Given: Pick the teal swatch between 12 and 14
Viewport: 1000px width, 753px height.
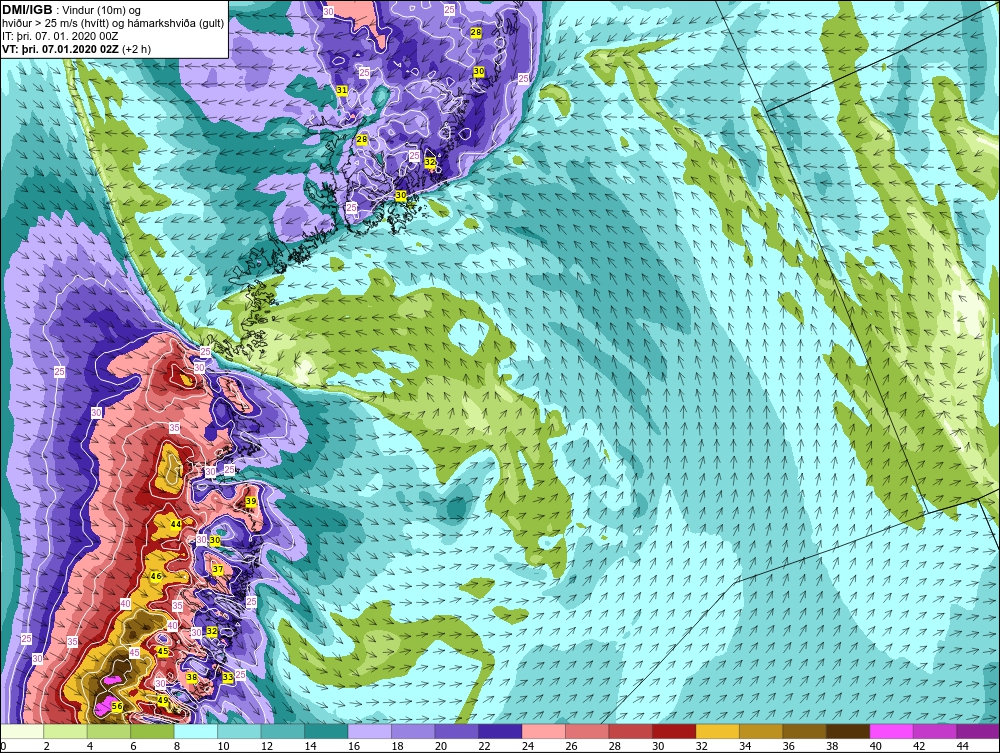Looking at the screenshot, I should point(283,731).
